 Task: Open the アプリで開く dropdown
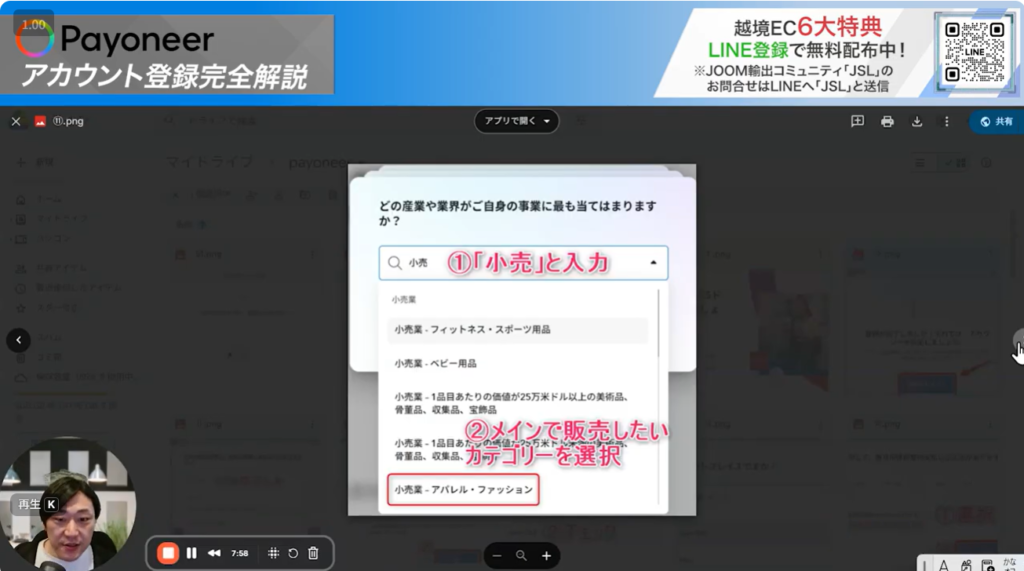(516, 121)
